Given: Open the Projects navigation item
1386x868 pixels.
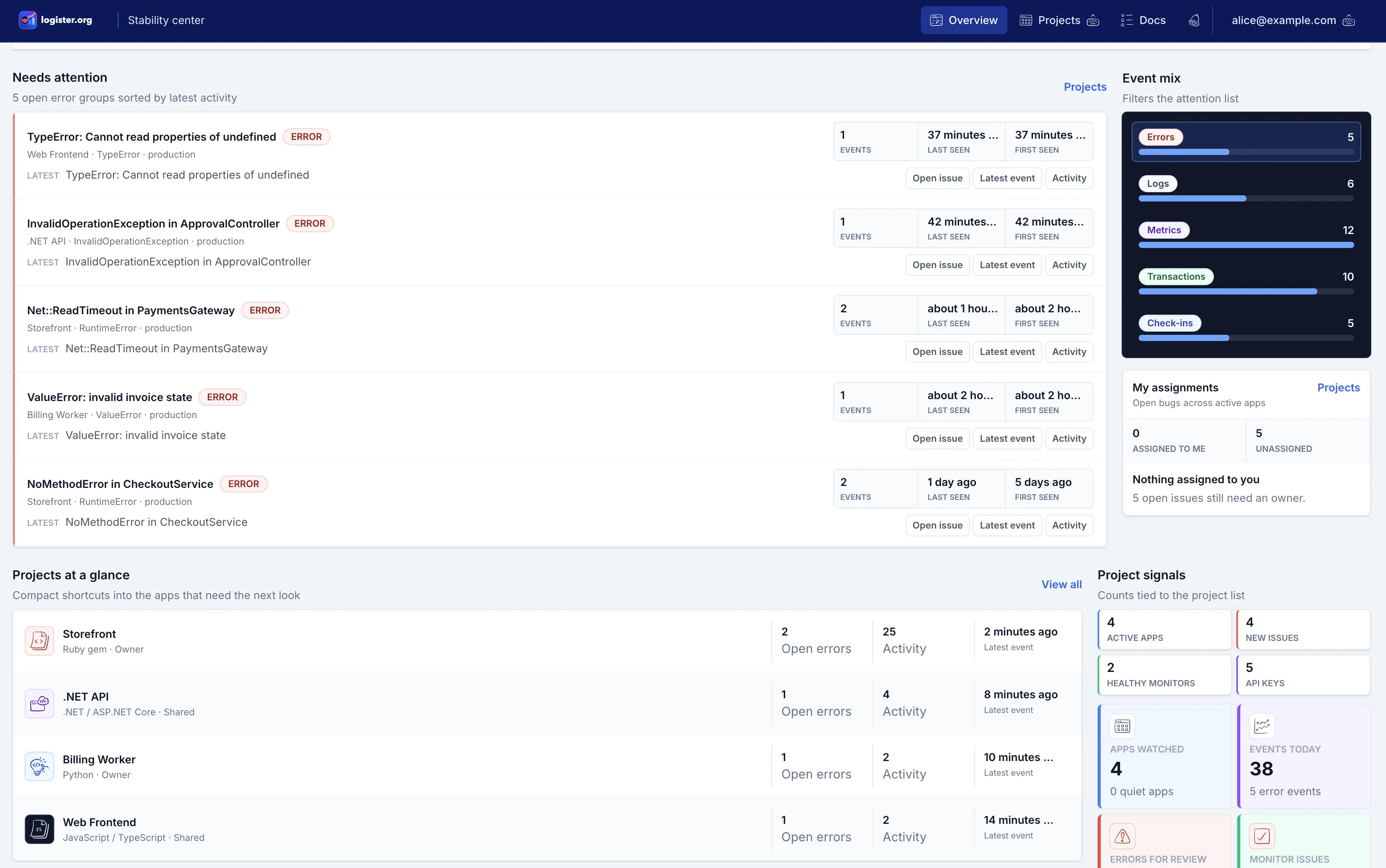Looking at the screenshot, I should point(1059,20).
